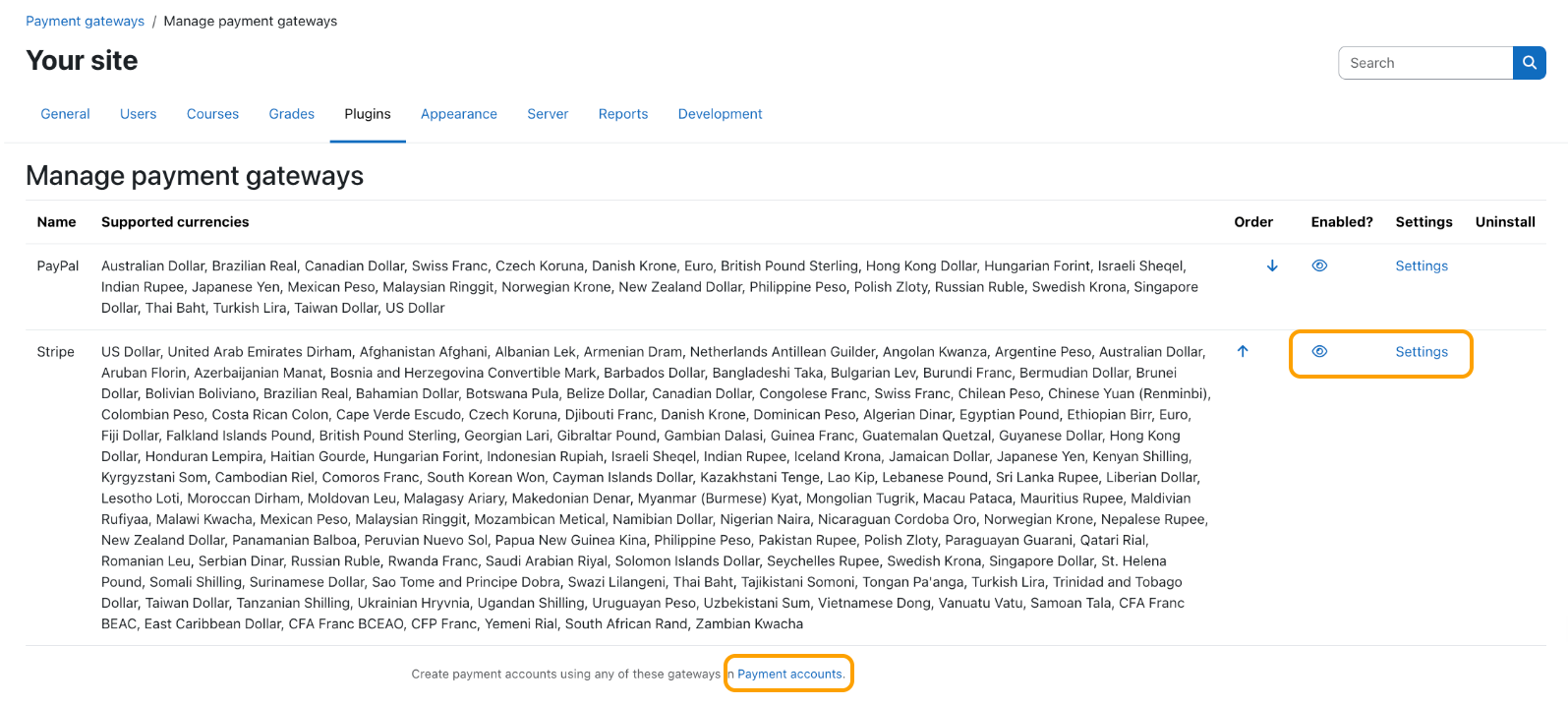Click the Enabled? column header
Image resolution: width=1568 pixels, height=706 pixels.
[1342, 221]
